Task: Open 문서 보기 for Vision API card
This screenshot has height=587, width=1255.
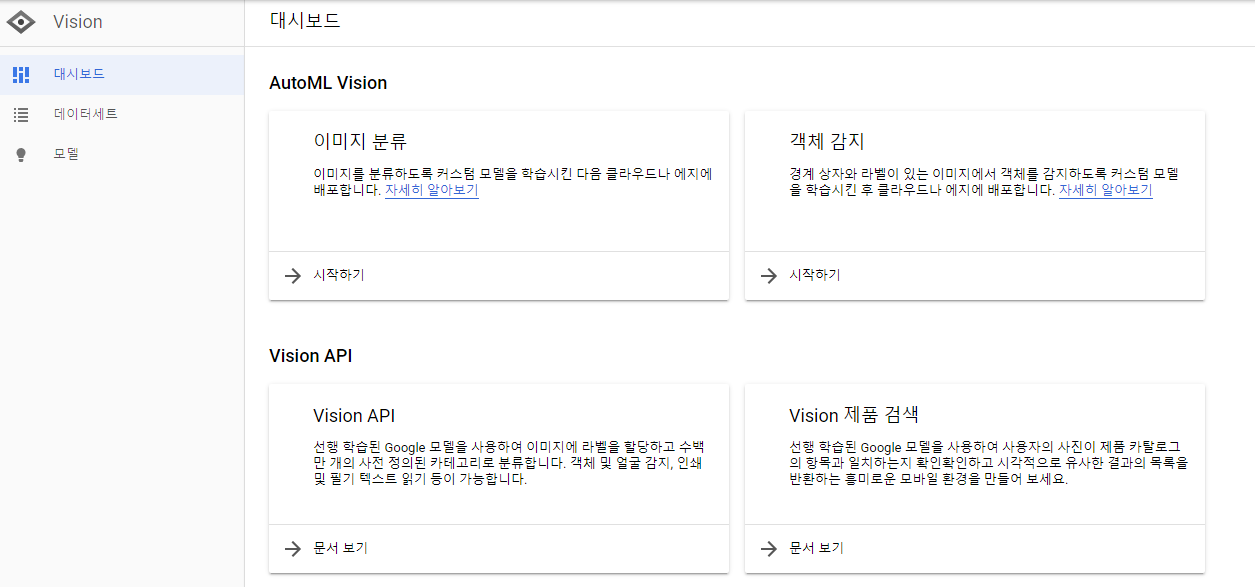Action: pos(340,548)
